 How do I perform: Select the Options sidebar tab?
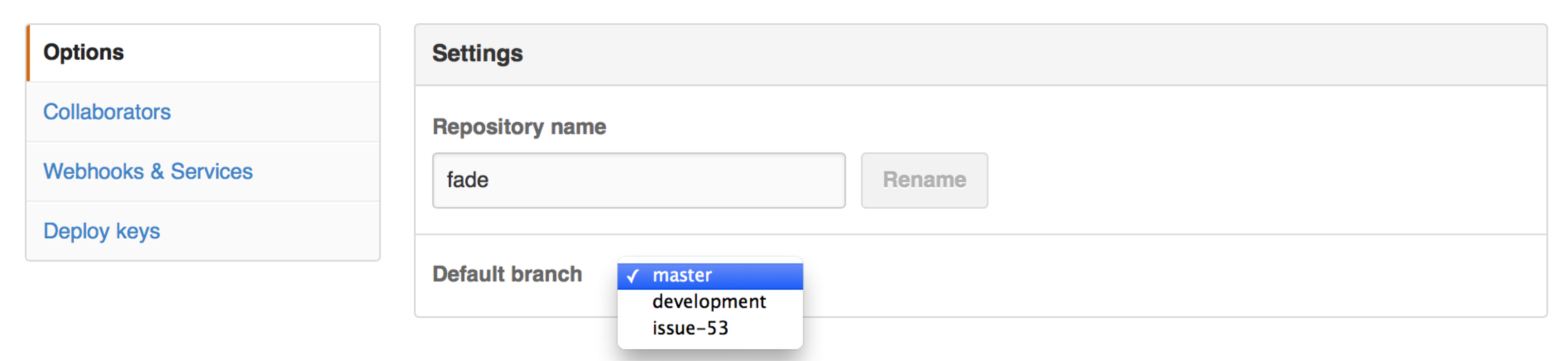(84, 53)
